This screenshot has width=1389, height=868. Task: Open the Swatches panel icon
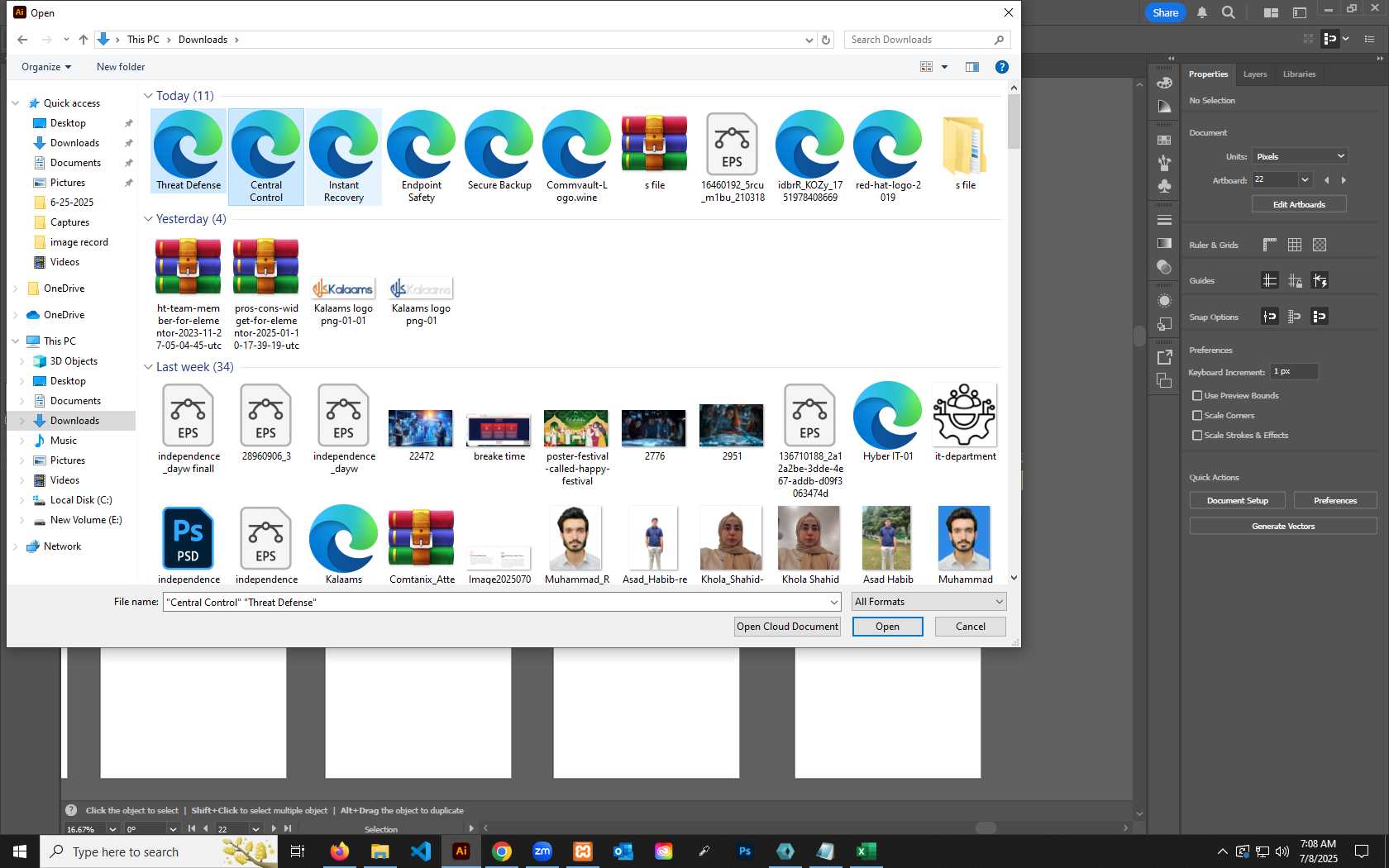1164,140
